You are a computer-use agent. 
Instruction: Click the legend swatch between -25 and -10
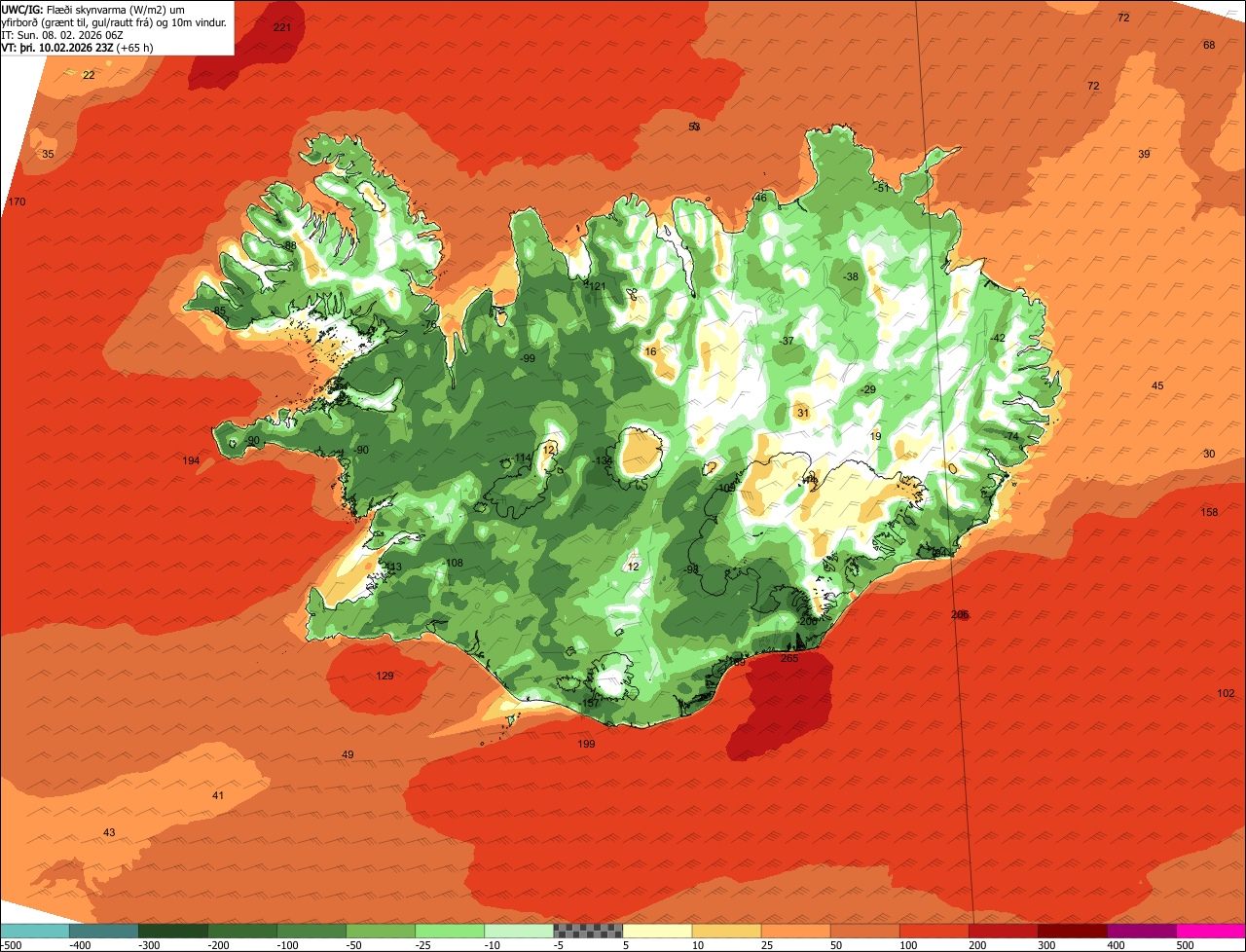point(450,931)
